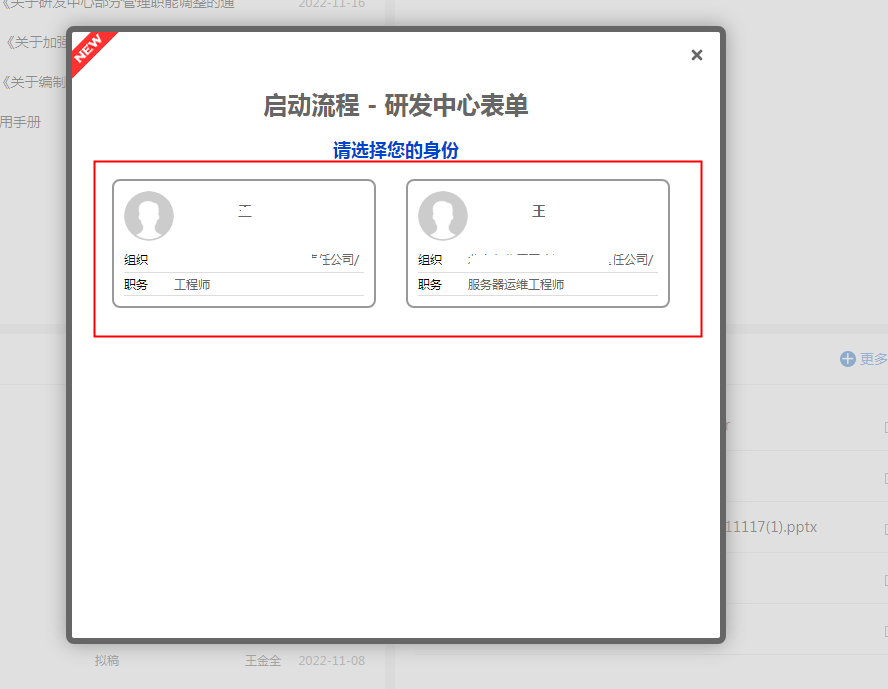Click the blue plus icon beside 更多
Screen dimensions: 888x689
(849, 359)
